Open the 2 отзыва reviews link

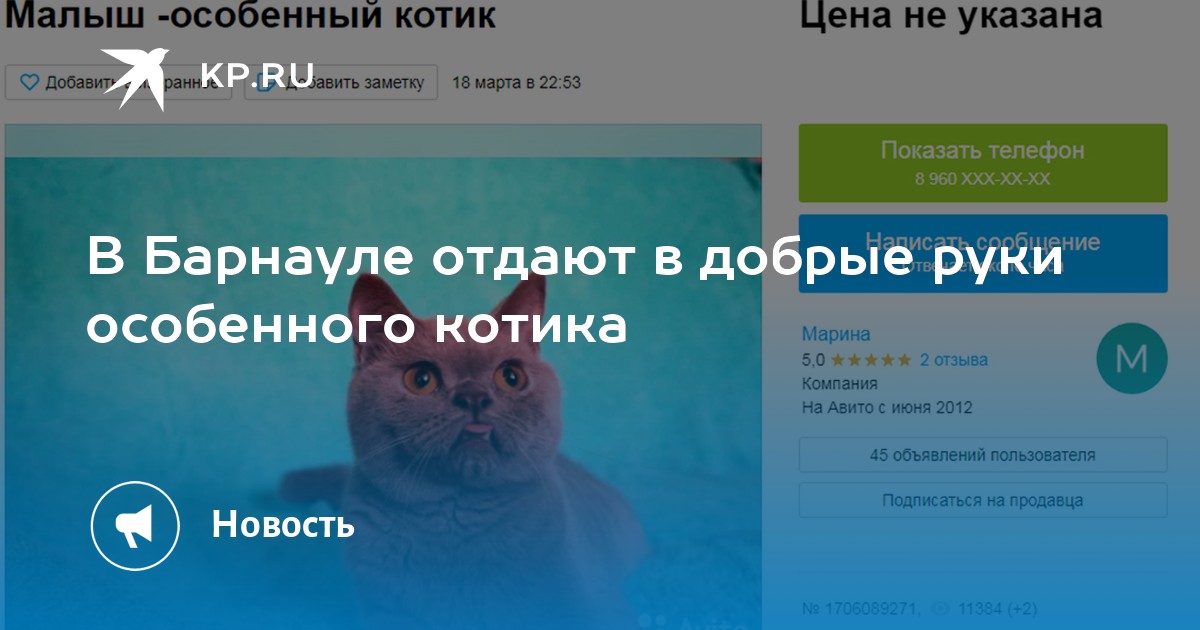pos(954,360)
